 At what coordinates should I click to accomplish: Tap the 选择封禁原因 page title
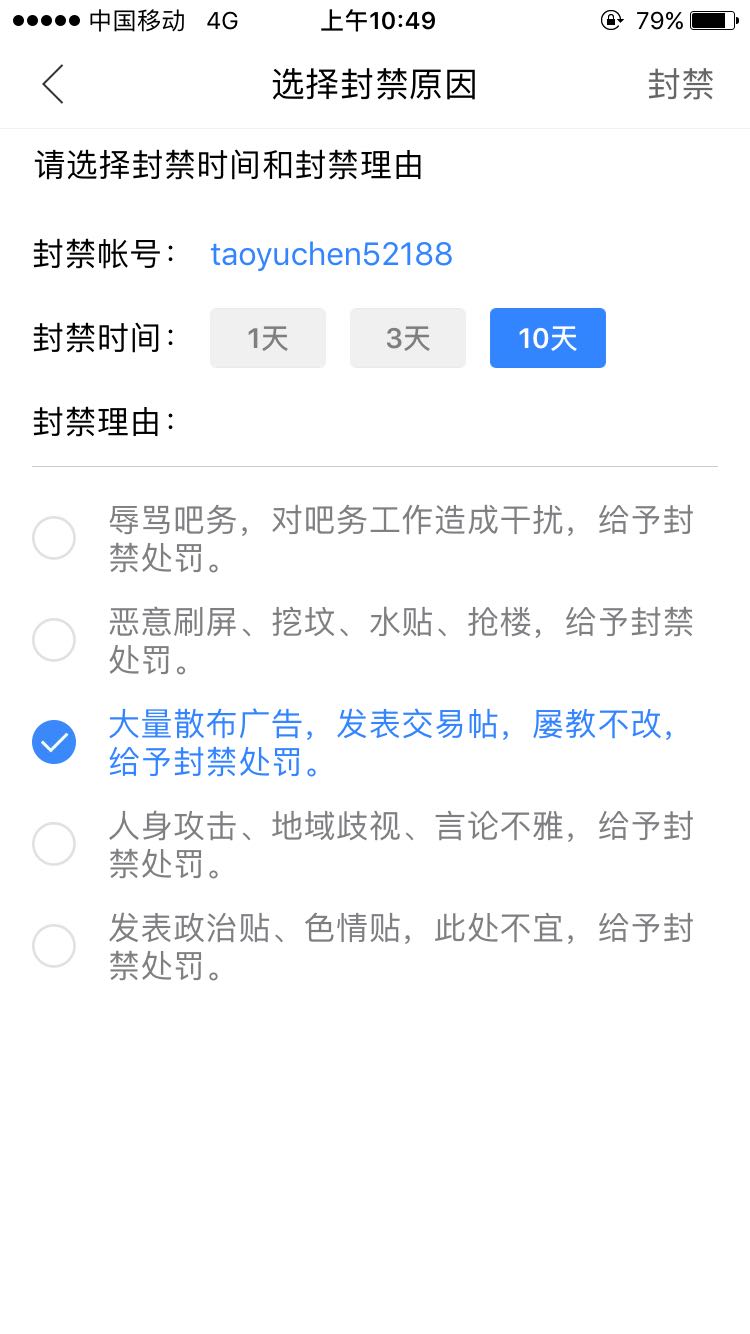[374, 85]
